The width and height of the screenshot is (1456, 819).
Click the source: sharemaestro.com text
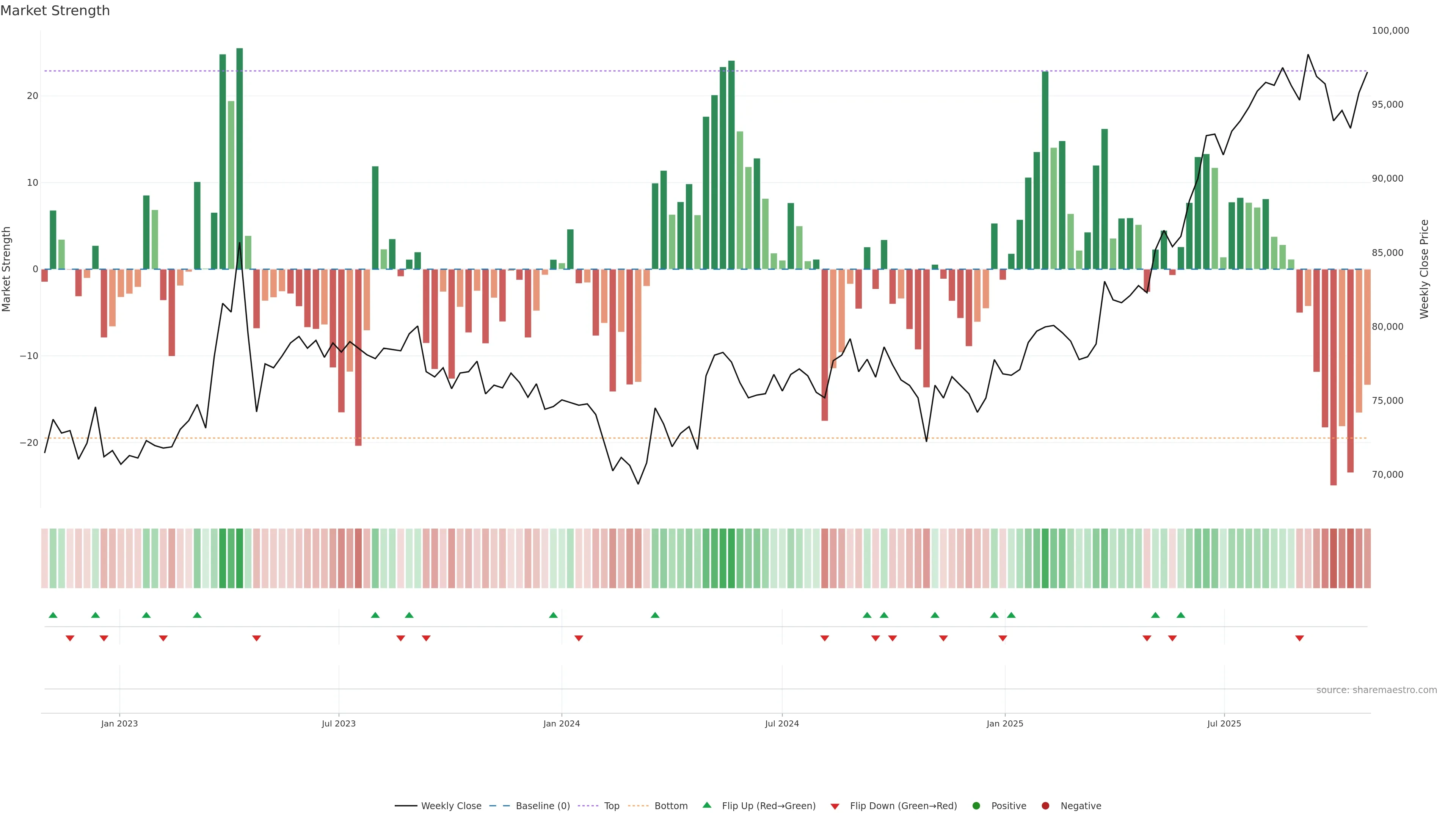(x=1376, y=690)
